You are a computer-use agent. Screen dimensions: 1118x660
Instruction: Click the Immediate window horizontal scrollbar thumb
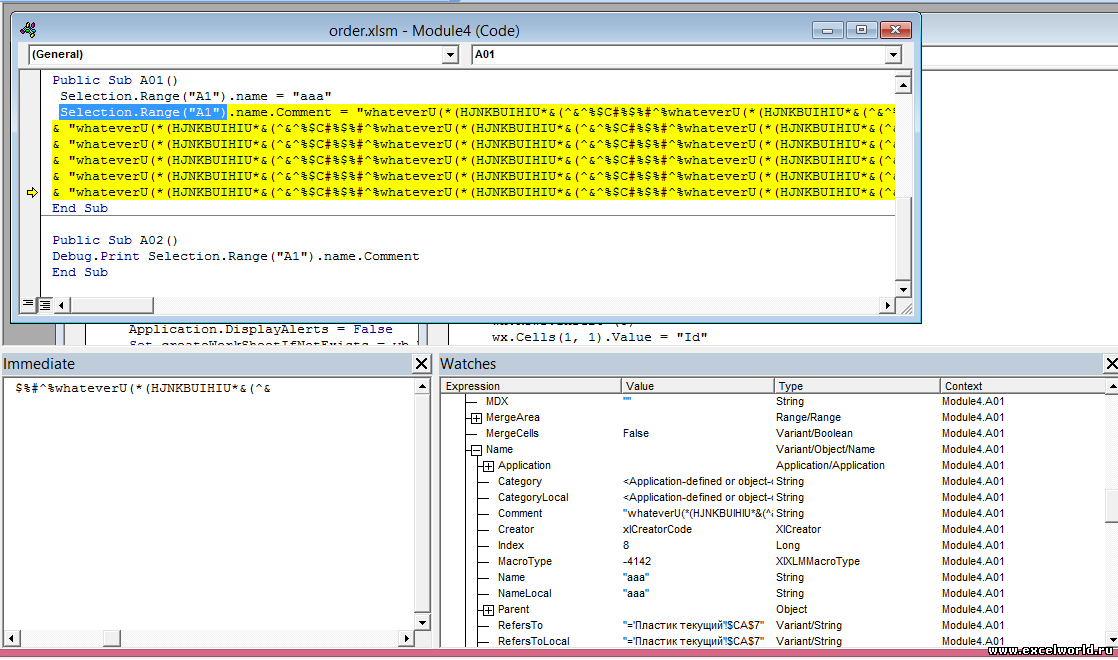click(x=111, y=638)
